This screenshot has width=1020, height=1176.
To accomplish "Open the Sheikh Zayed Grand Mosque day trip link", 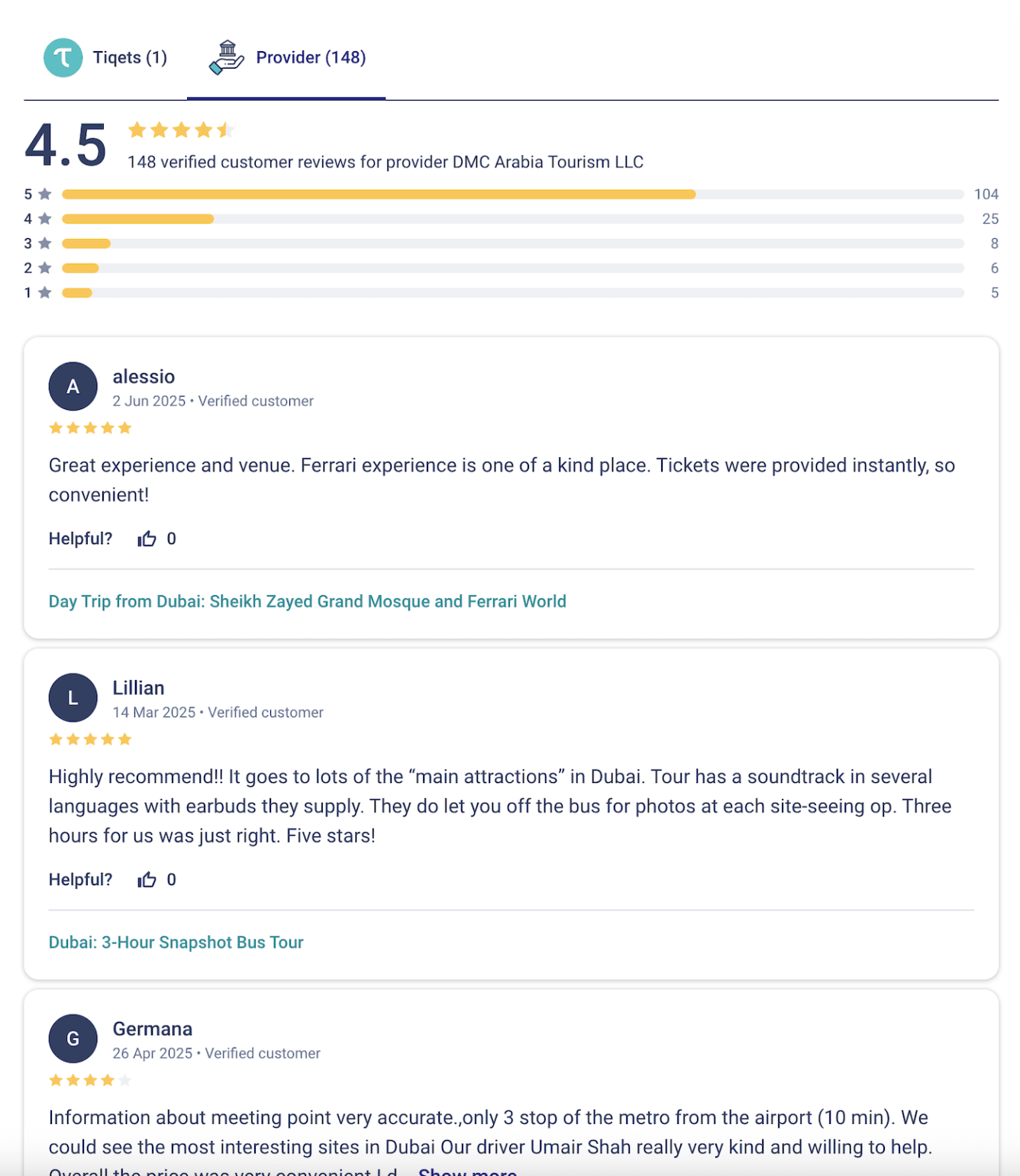I will 307,601.
